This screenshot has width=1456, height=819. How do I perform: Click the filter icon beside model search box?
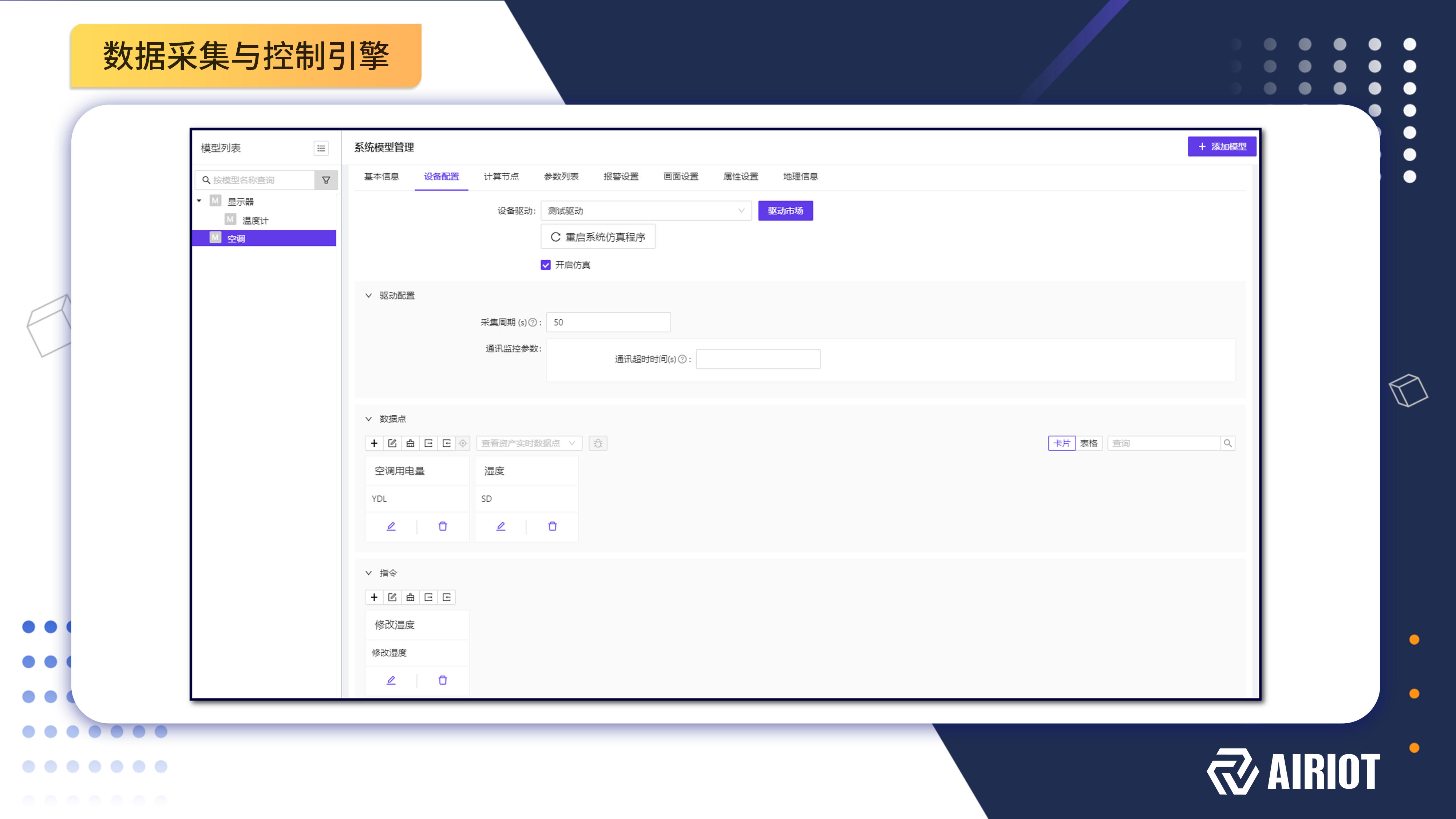pos(327,179)
